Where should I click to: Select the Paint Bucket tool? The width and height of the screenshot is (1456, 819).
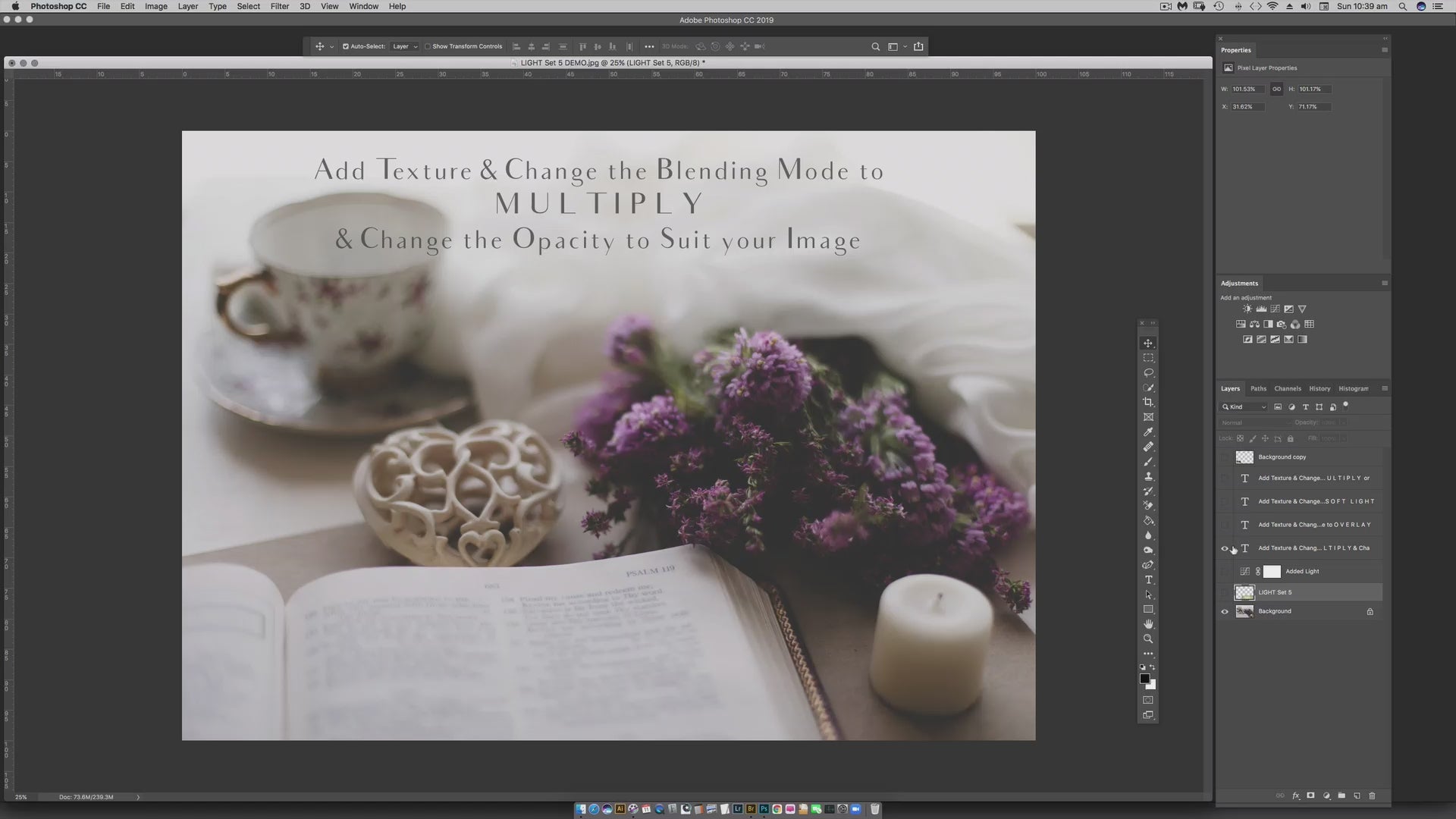click(x=1148, y=521)
